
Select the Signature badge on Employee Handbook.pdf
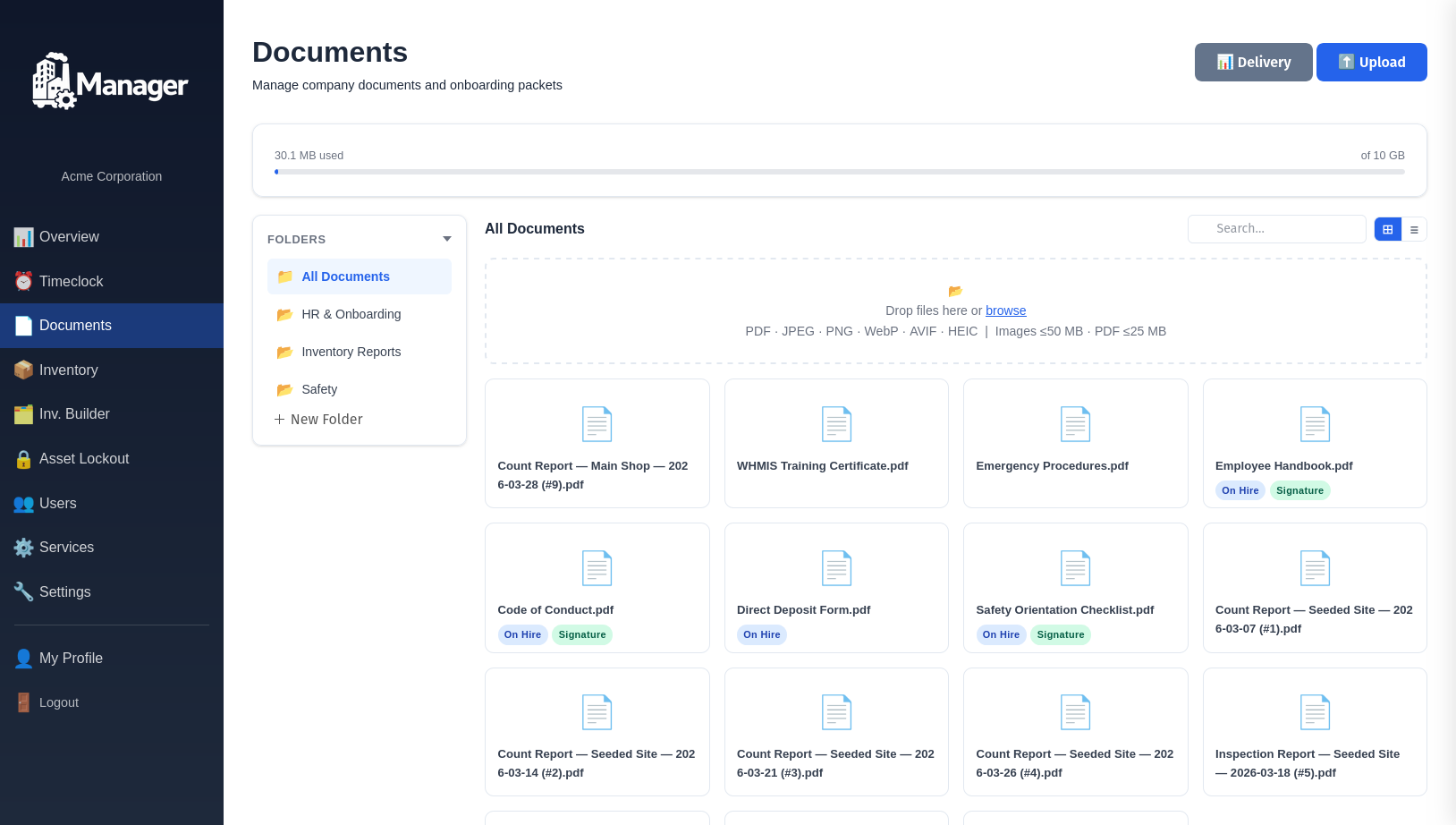1299,490
